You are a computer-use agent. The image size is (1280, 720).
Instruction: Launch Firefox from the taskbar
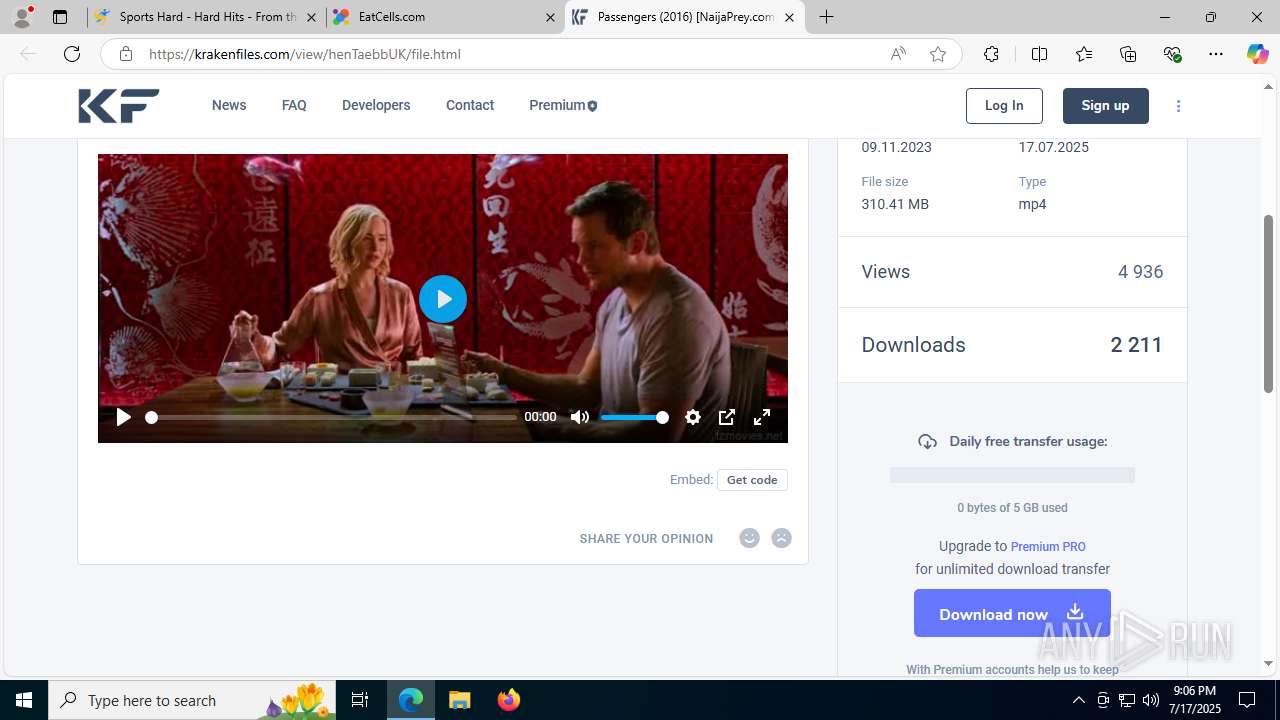click(508, 700)
